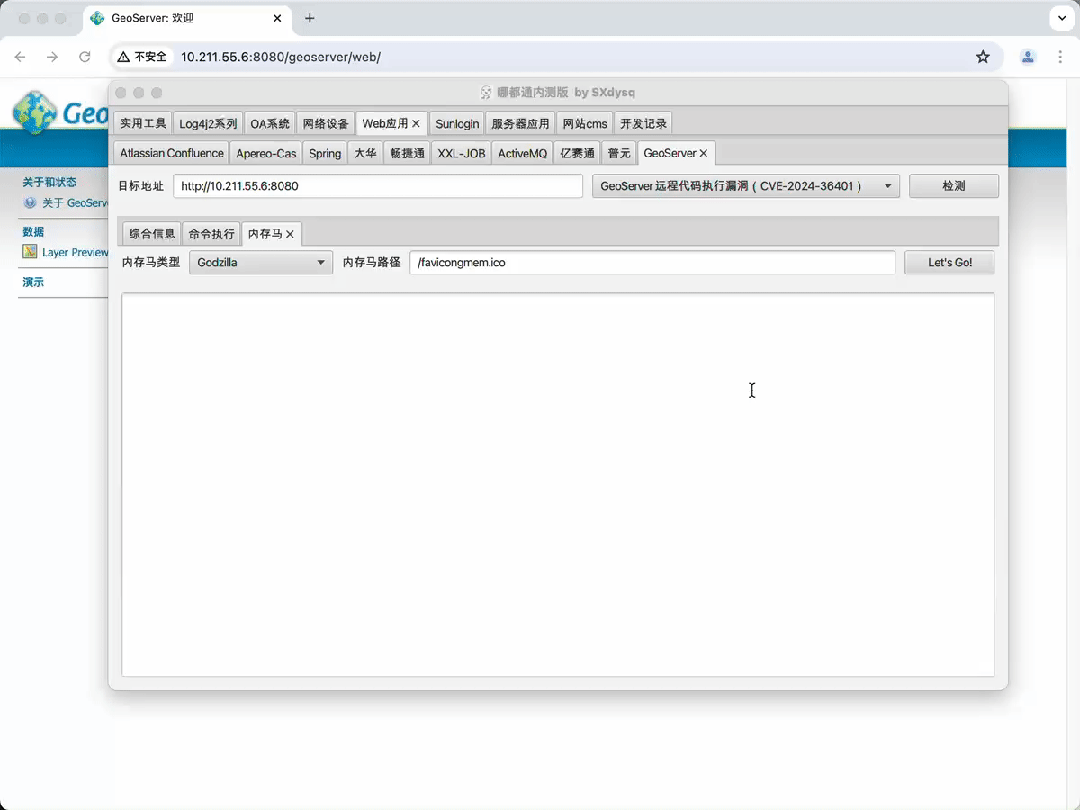The image size is (1080, 810).
Task: Reload the GeoServer page
Action: coord(85,57)
